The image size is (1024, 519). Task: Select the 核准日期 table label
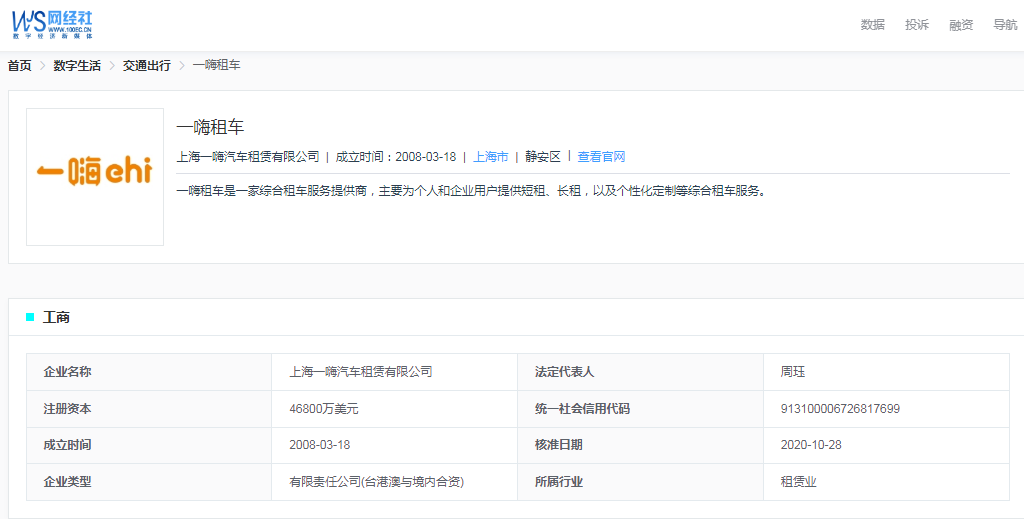click(x=558, y=445)
